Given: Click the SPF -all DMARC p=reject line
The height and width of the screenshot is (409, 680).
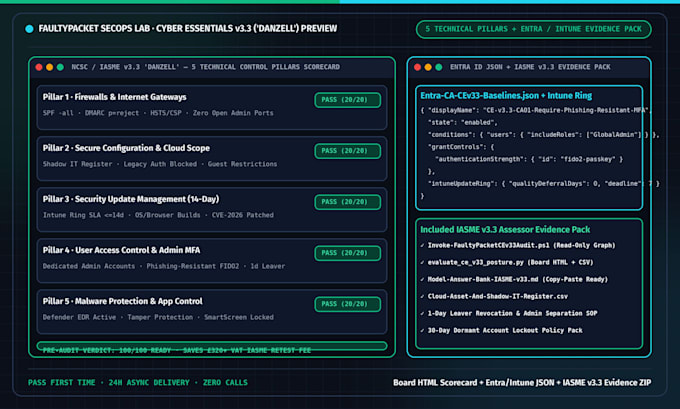Looking at the screenshot, I should pos(158,113).
